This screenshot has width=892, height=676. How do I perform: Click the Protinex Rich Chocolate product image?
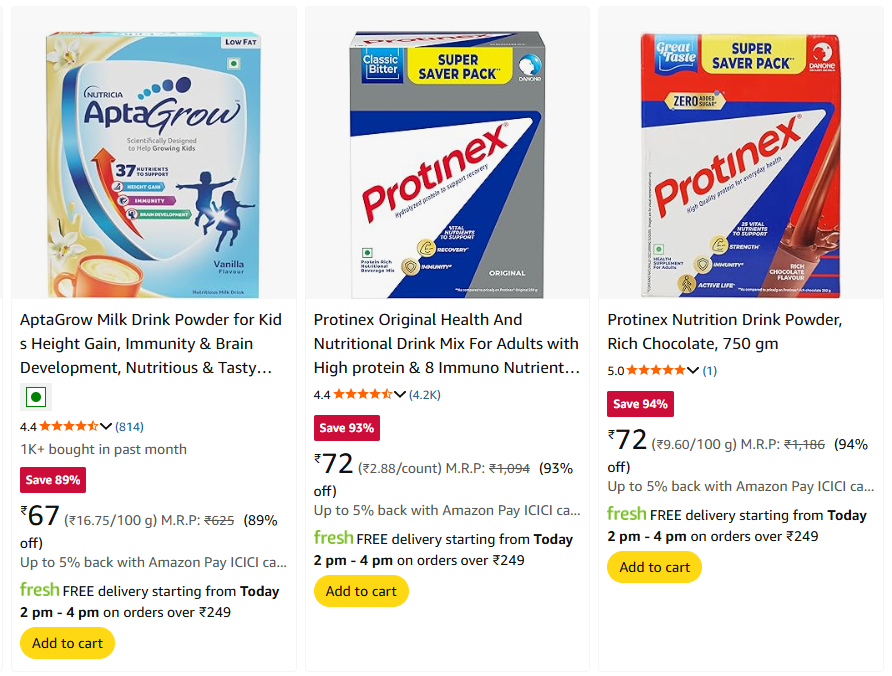tap(740, 165)
